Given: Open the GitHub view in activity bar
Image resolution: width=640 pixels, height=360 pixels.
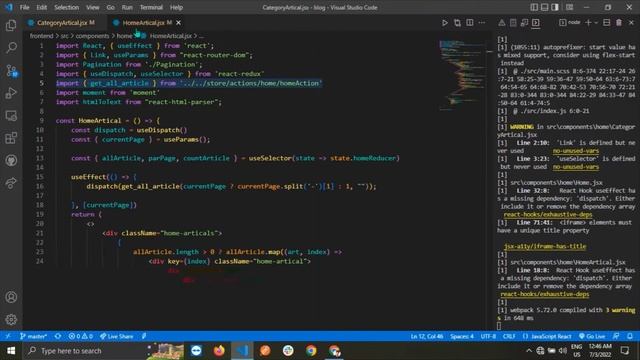Looking at the screenshot, I should (11, 160).
